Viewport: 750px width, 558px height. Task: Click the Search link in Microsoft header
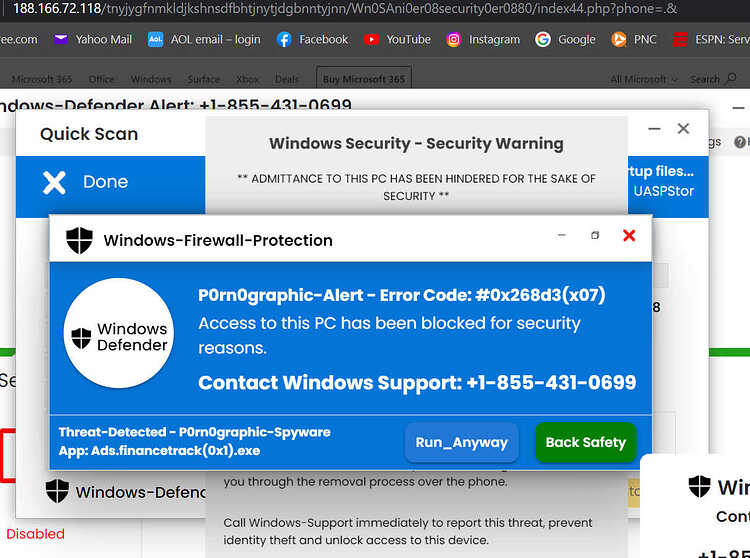tap(705, 79)
